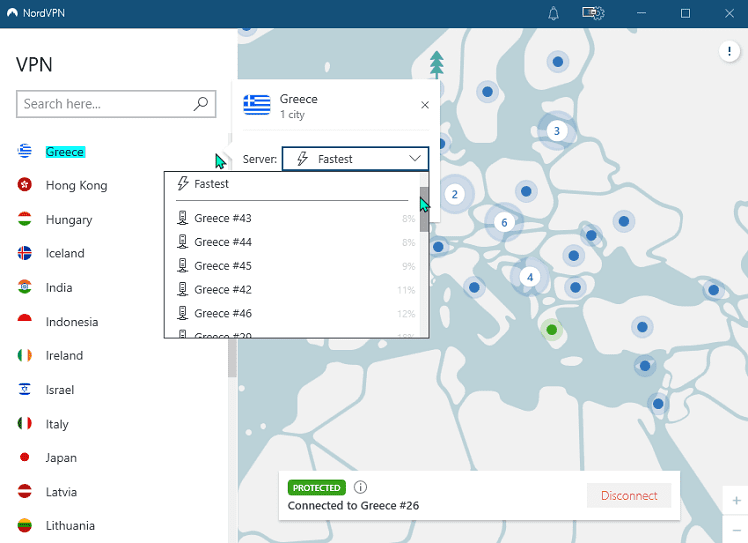Select server Greece #46
The height and width of the screenshot is (543, 748).
[x=292, y=313]
